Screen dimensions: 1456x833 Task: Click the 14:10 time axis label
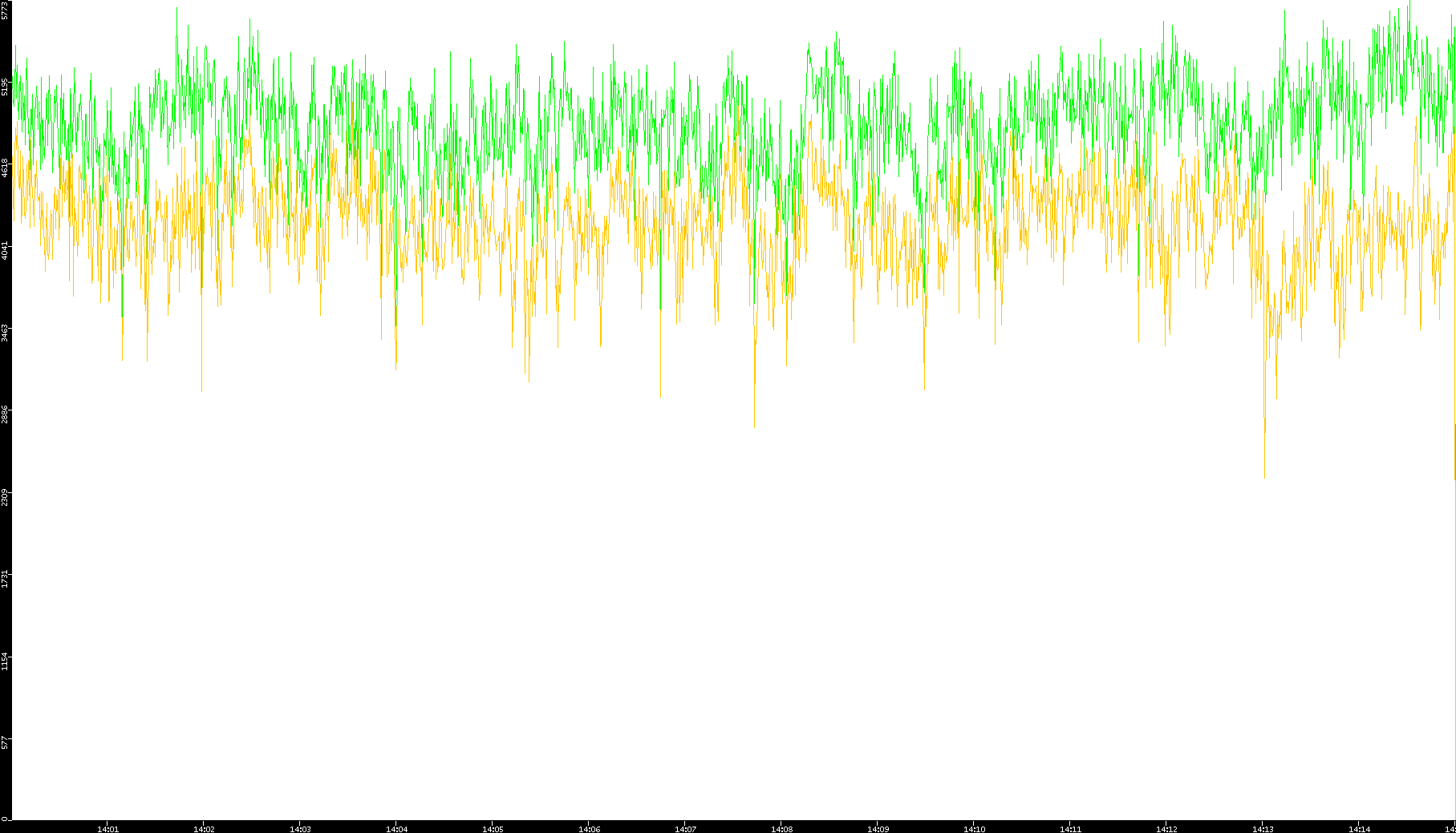[x=974, y=829]
